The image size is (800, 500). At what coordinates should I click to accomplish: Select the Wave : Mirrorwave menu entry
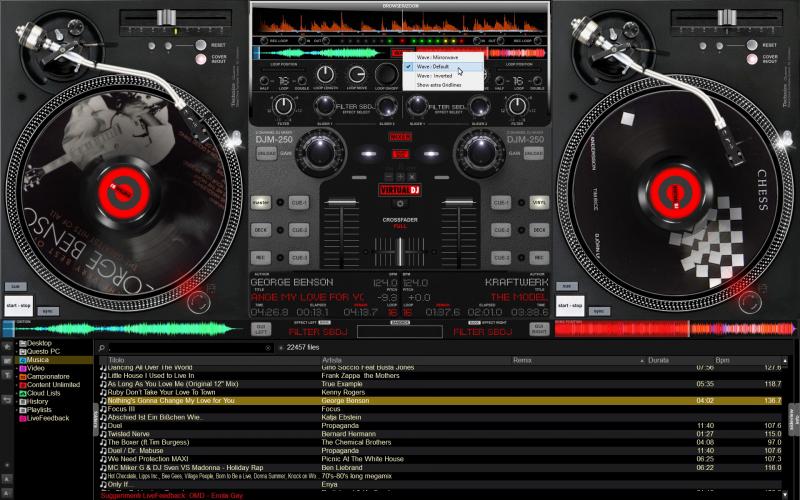(443, 57)
